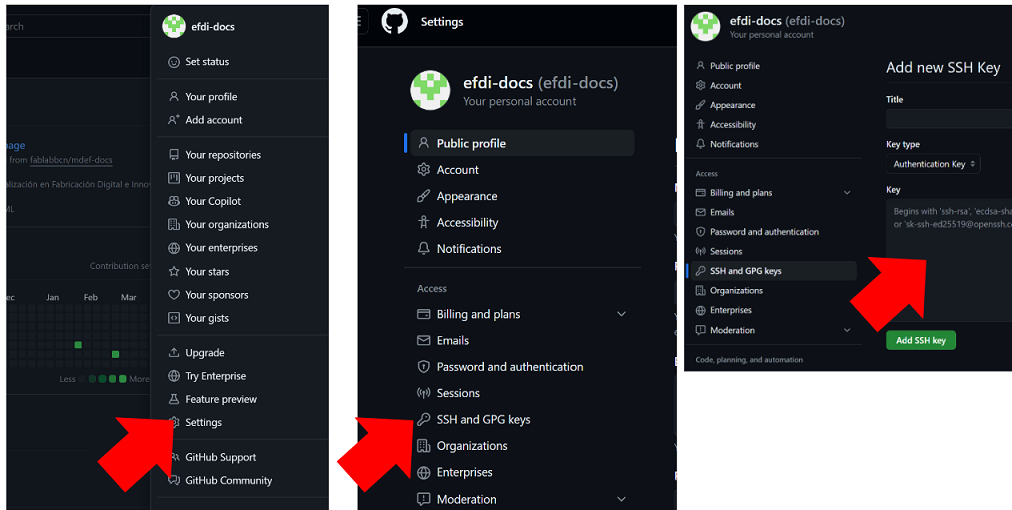Select Public profile beside the Add new SSH Key form

(734, 66)
